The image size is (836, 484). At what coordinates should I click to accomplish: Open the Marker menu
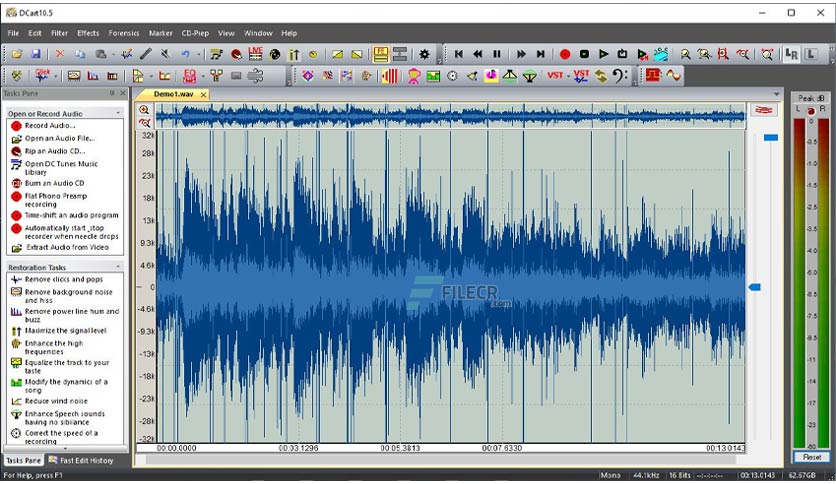point(160,33)
